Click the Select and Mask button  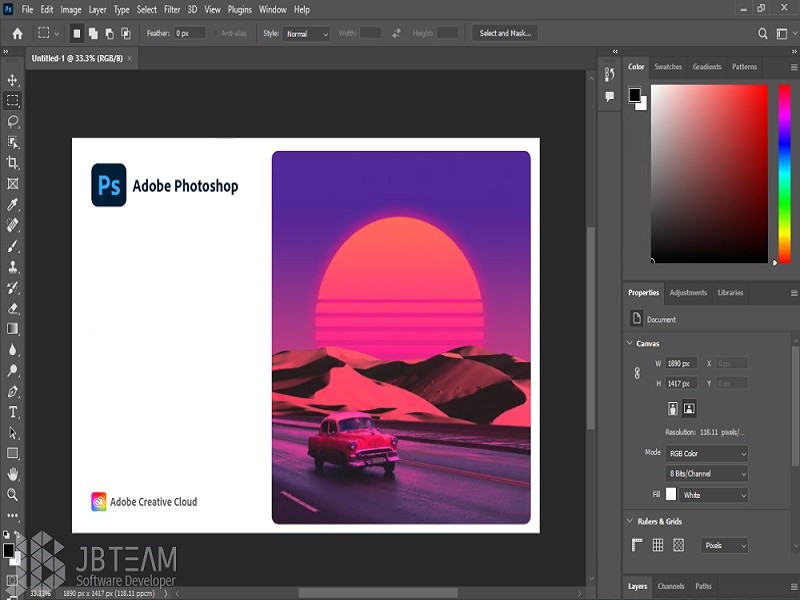click(x=505, y=33)
